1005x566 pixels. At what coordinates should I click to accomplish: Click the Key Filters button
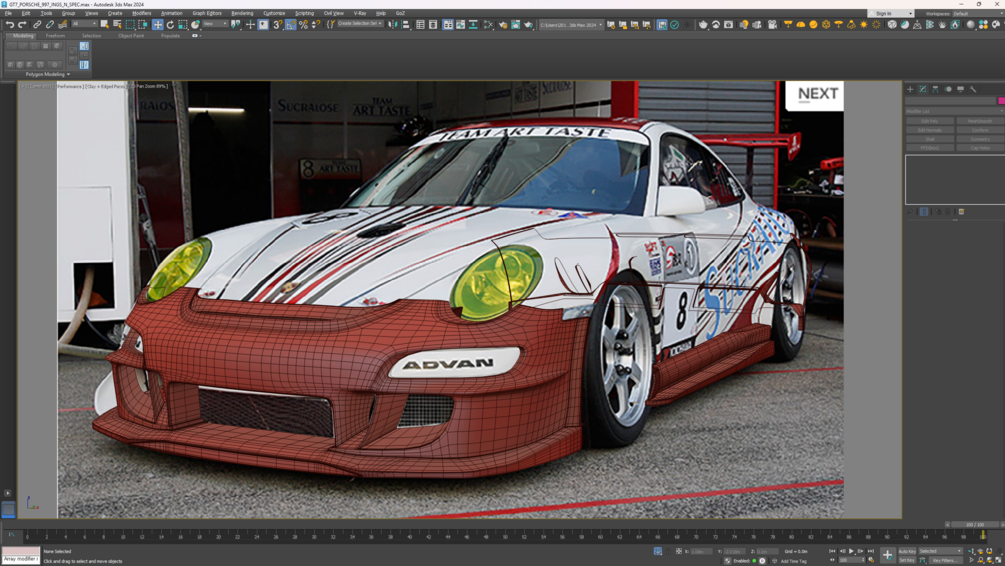944,560
